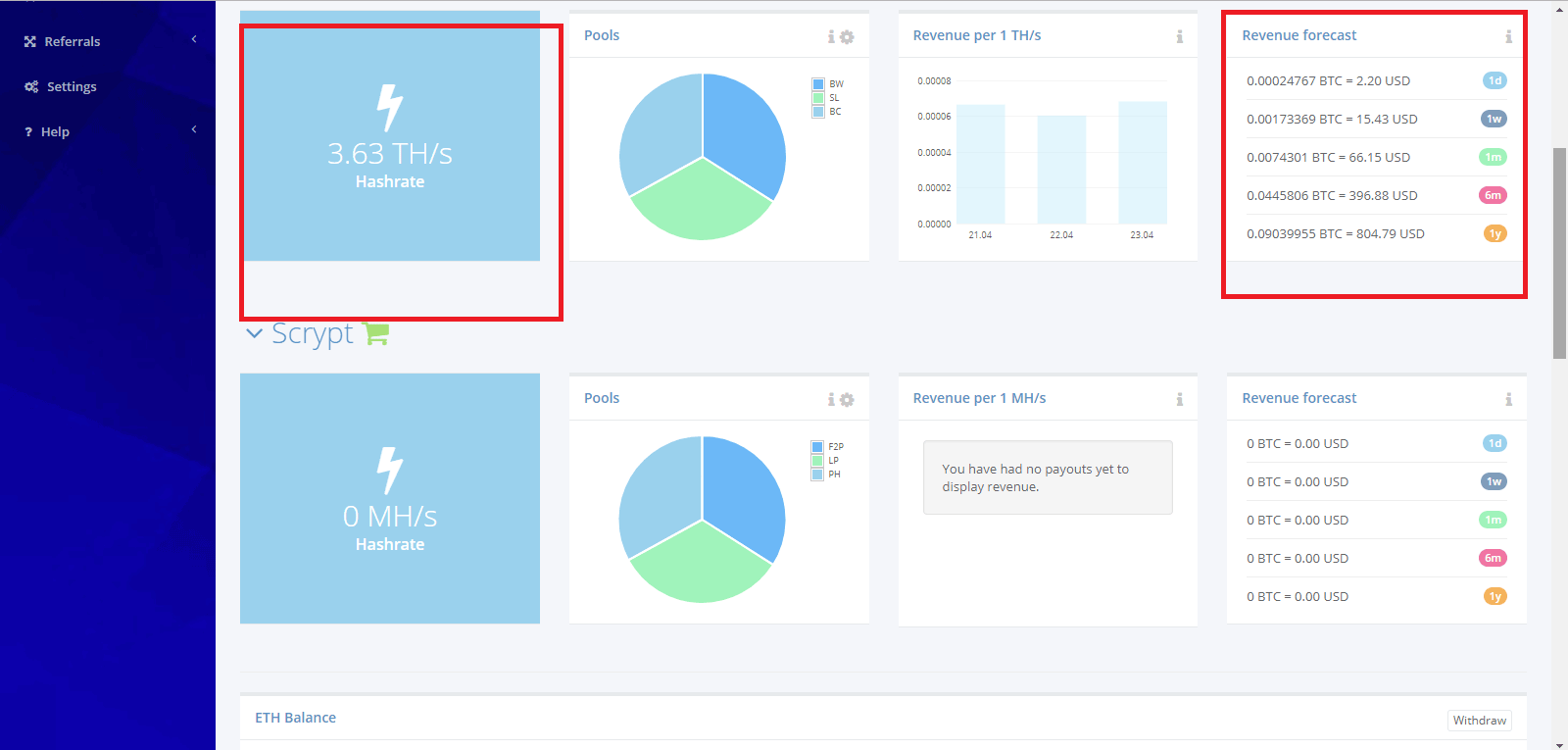Click 'You have had no payouts yet' notice
Viewport: 1568px width, 750px height.
tap(1048, 477)
